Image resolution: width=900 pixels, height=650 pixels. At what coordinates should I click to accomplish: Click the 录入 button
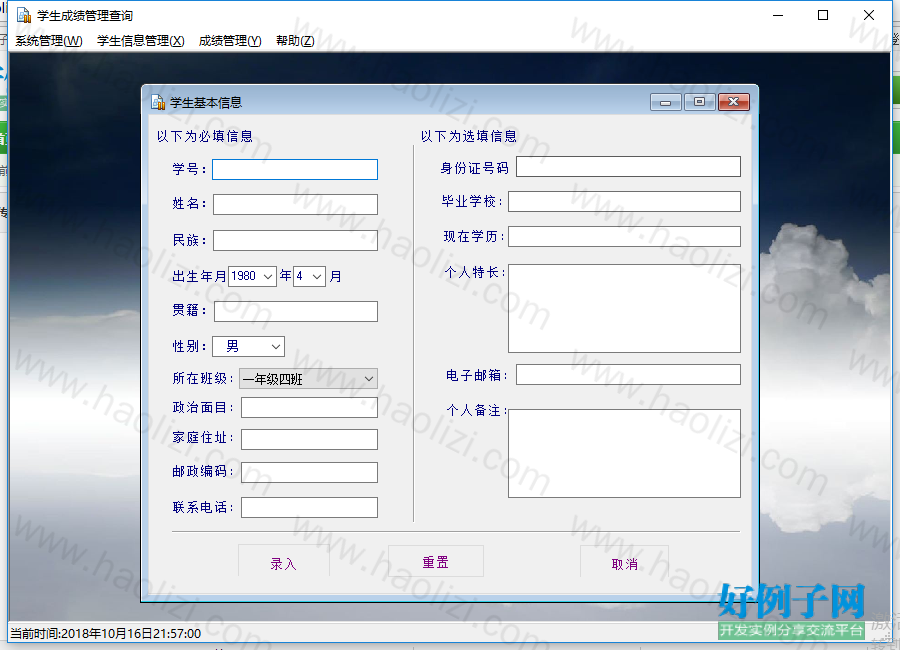pyautogui.click(x=284, y=563)
